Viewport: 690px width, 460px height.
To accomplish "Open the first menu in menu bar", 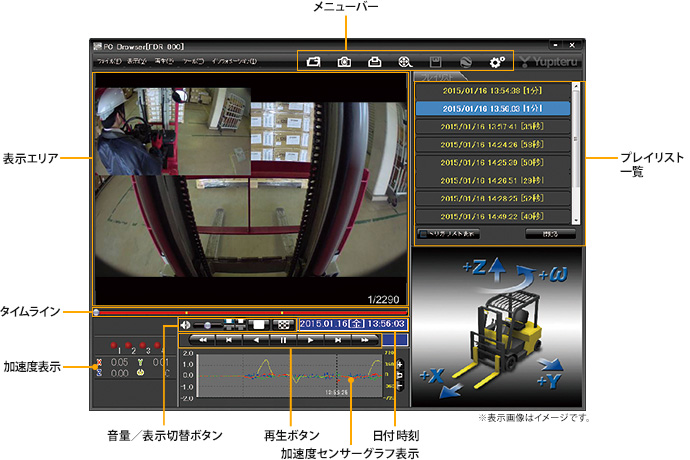I will coord(109,62).
